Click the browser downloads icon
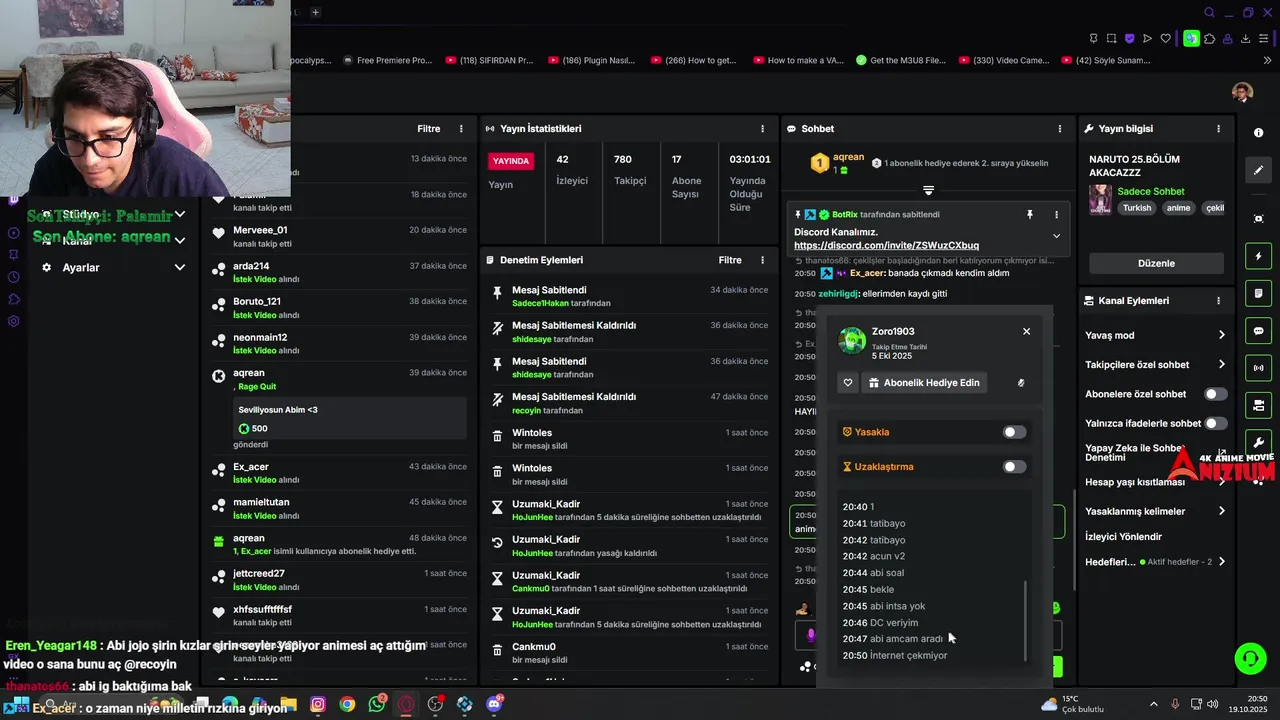 coord(1246,38)
